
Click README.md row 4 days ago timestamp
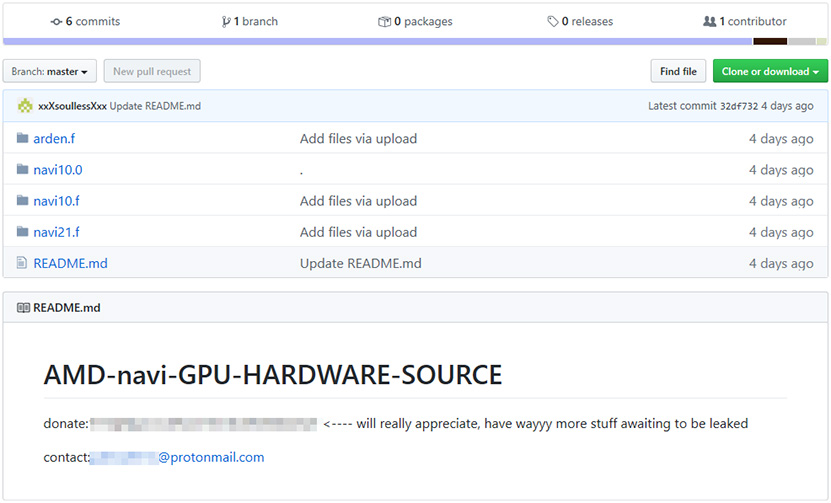[781, 263]
